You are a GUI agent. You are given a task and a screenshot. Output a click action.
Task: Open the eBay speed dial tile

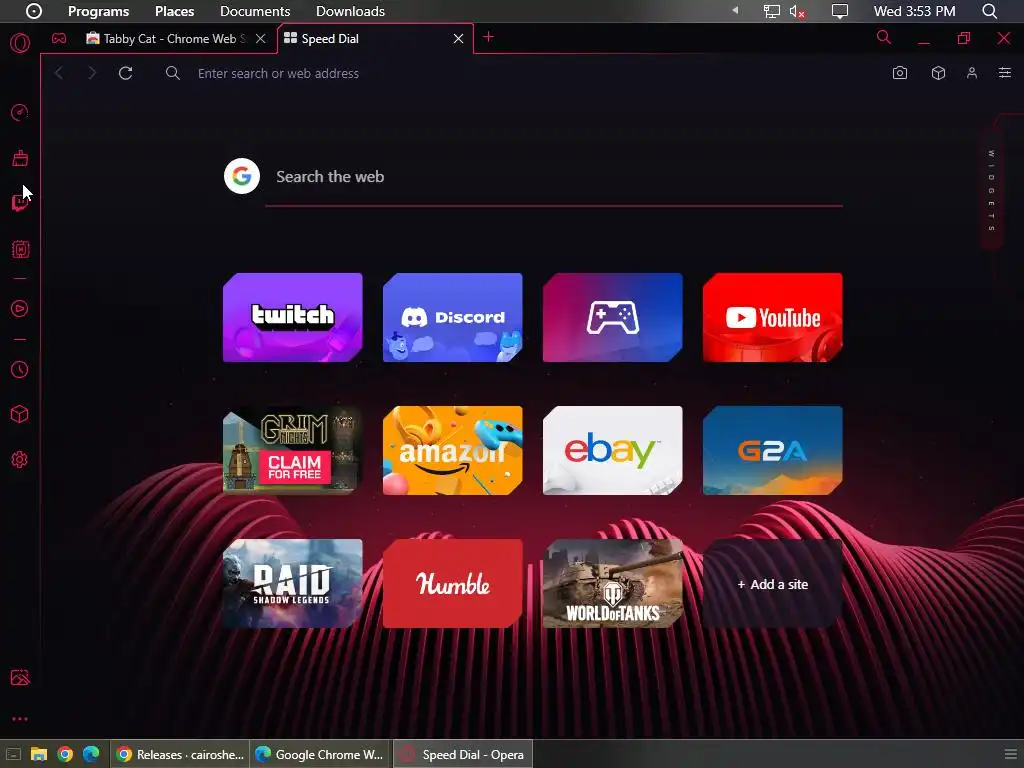pyautogui.click(x=613, y=451)
